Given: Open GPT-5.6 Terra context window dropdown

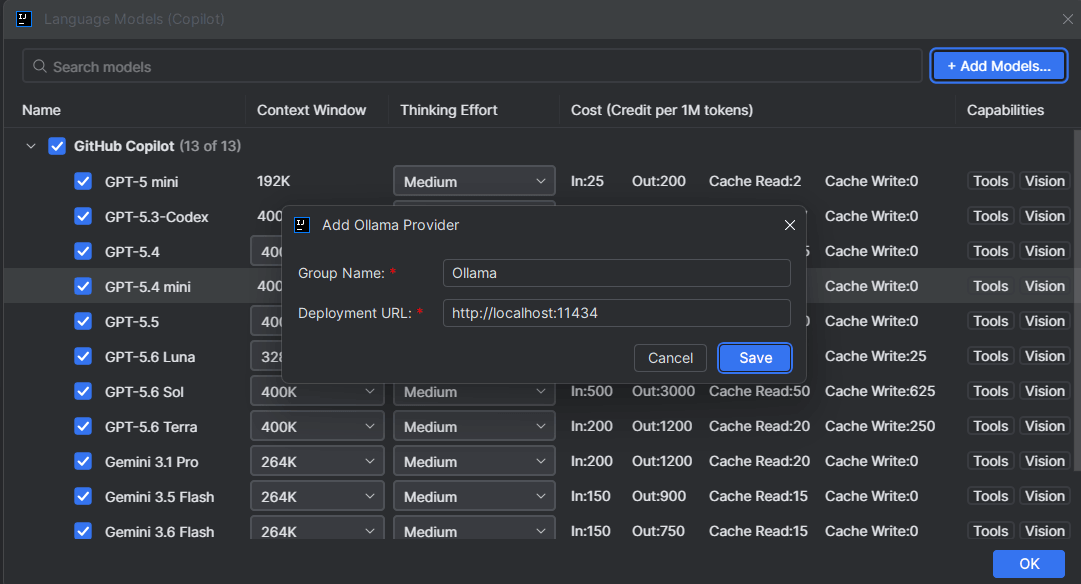Looking at the screenshot, I should [317, 427].
